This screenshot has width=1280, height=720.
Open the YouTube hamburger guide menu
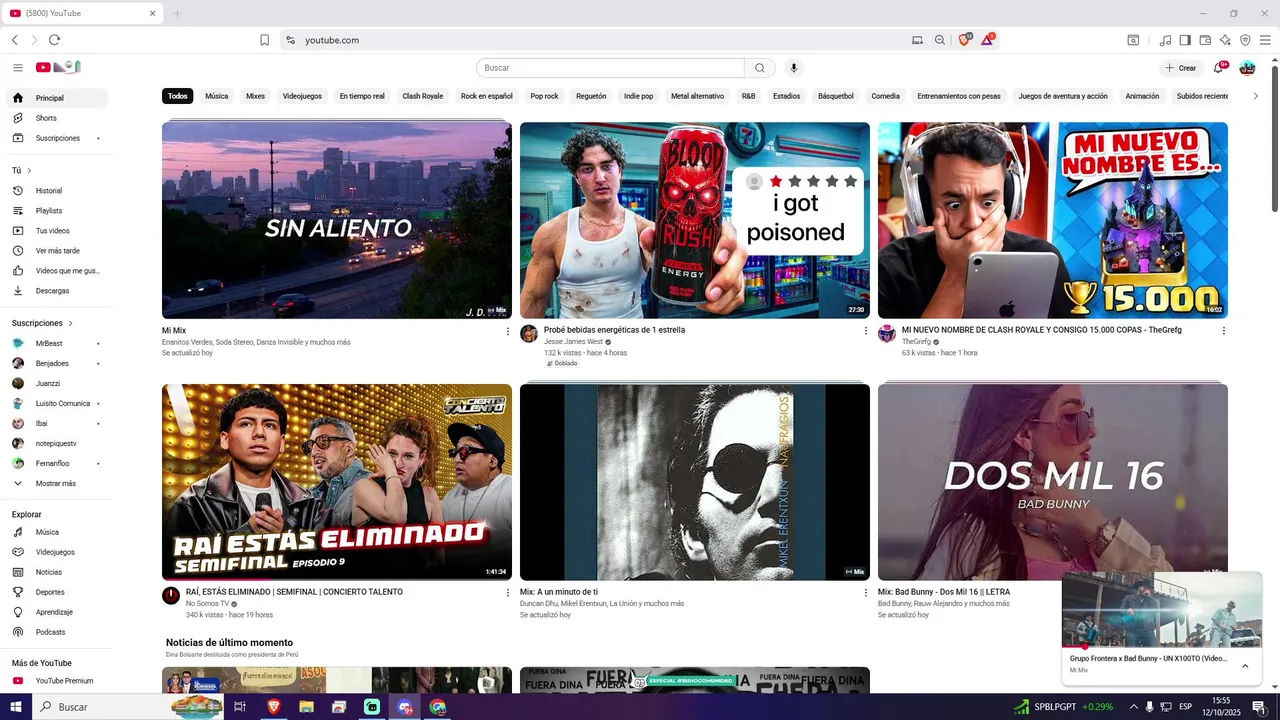point(18,68)
